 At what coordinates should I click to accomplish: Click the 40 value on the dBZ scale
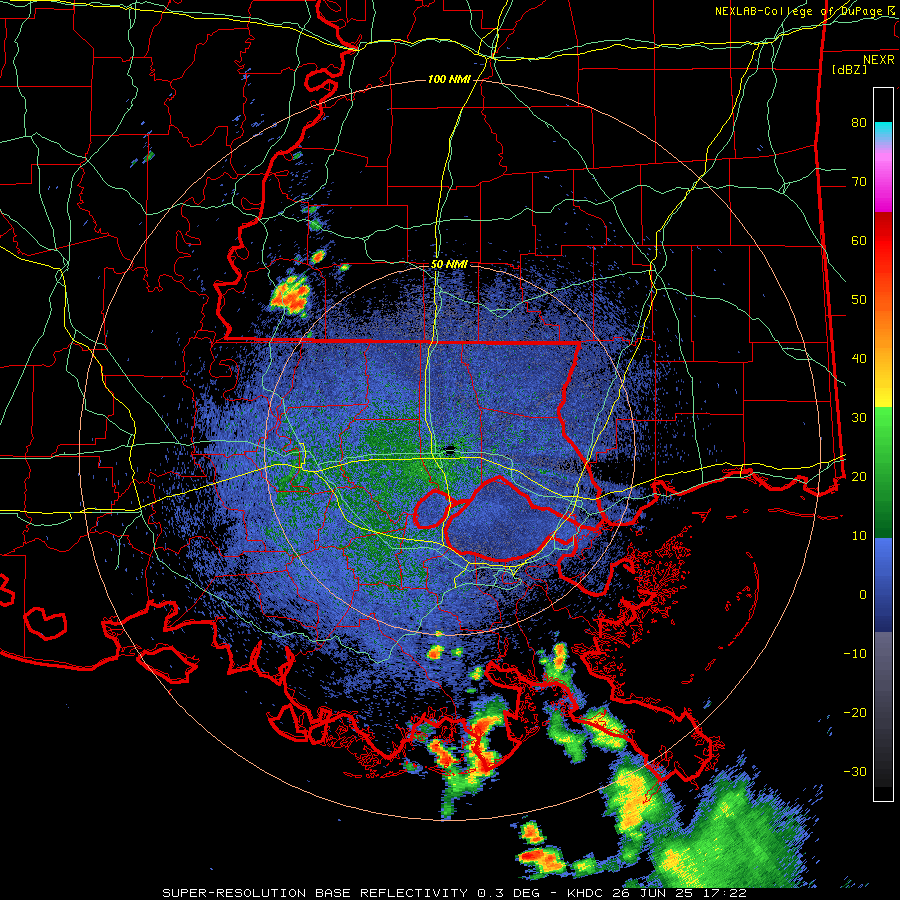859,359
